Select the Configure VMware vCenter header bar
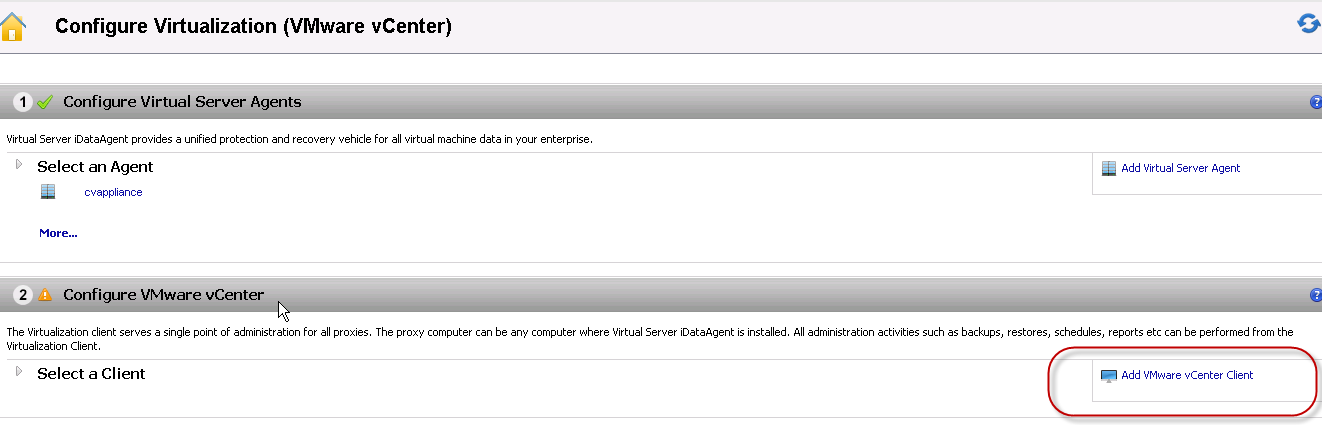1322x431 pixels. [x=661, y=295]
